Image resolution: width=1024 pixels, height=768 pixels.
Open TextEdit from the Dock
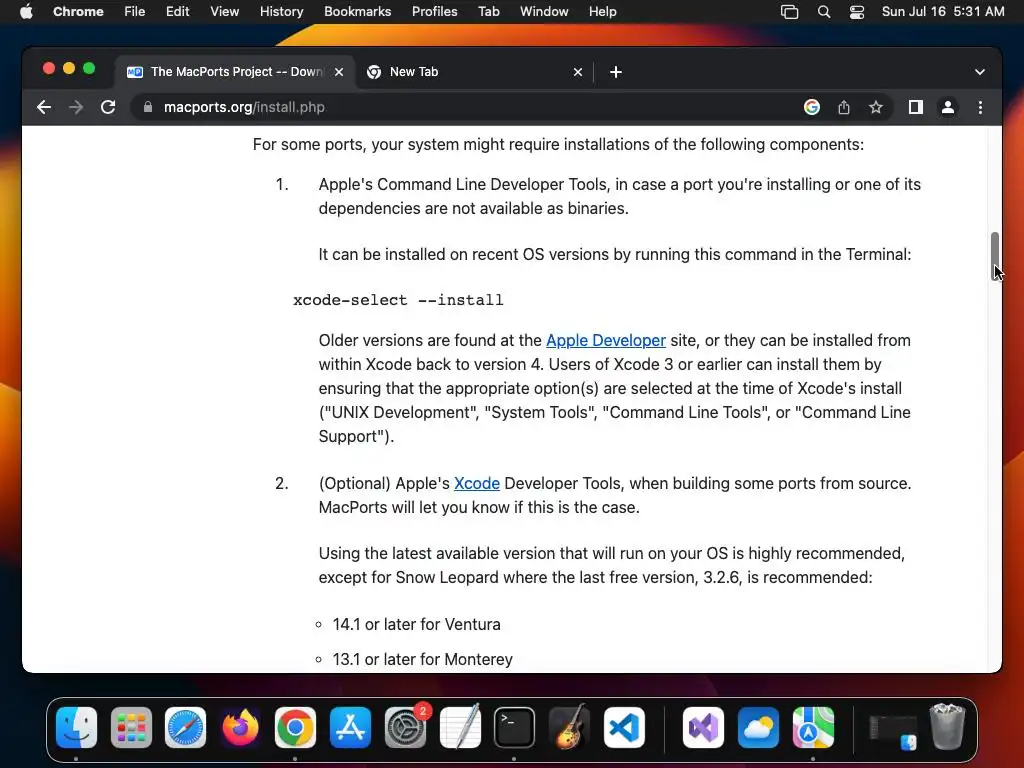pos(460,728)
